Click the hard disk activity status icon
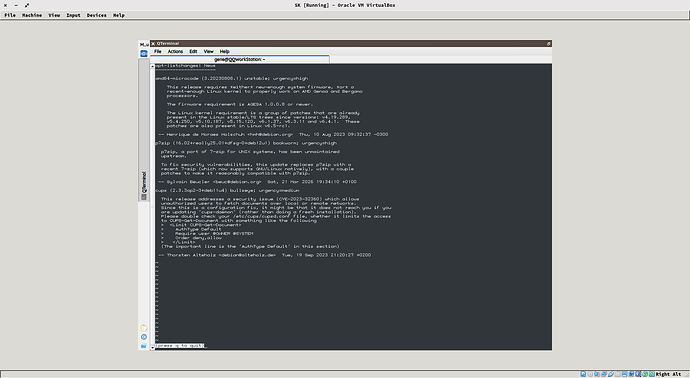The image size is (690, 378). (x=583, y=374)
